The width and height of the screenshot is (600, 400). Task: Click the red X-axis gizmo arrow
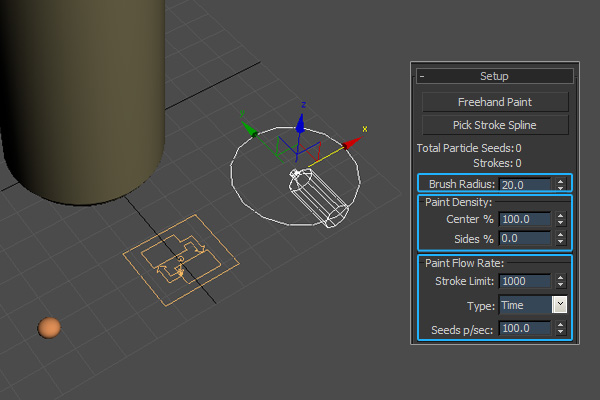click(x=349, y=145)
